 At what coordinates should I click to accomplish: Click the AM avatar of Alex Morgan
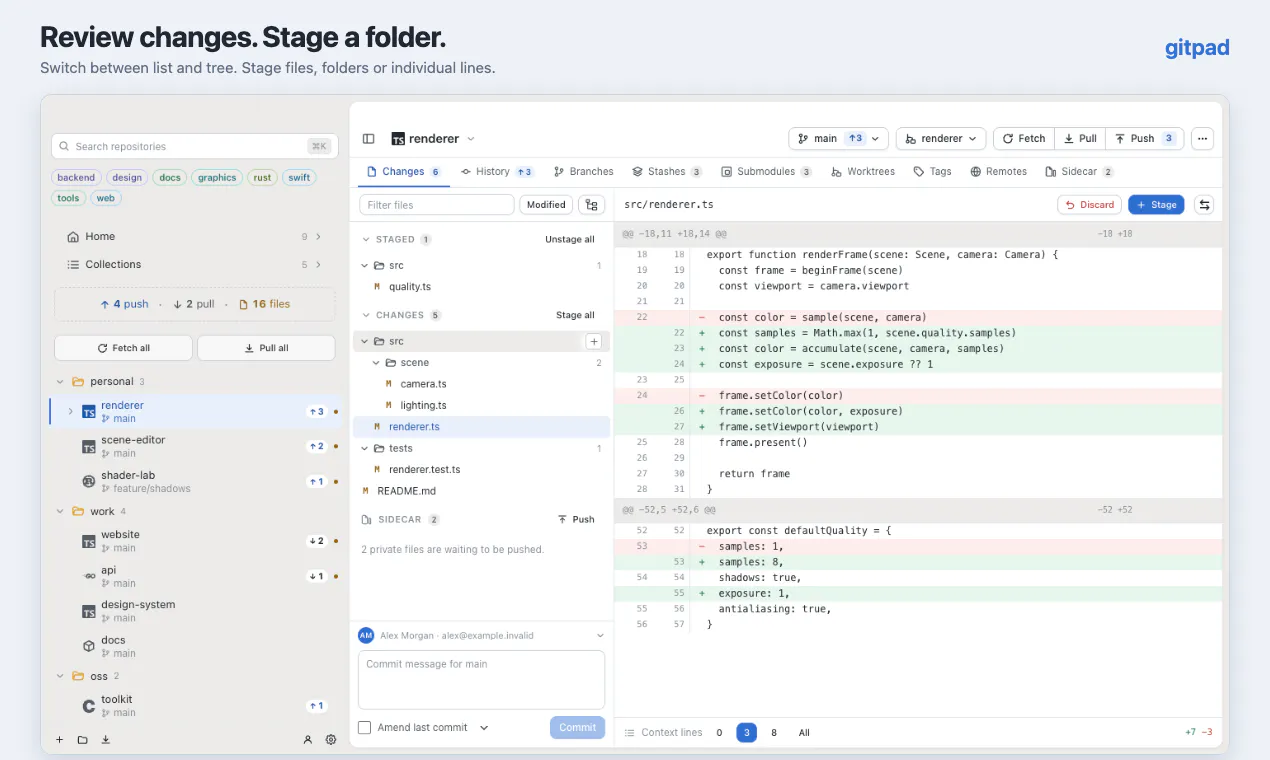(366, 636)
